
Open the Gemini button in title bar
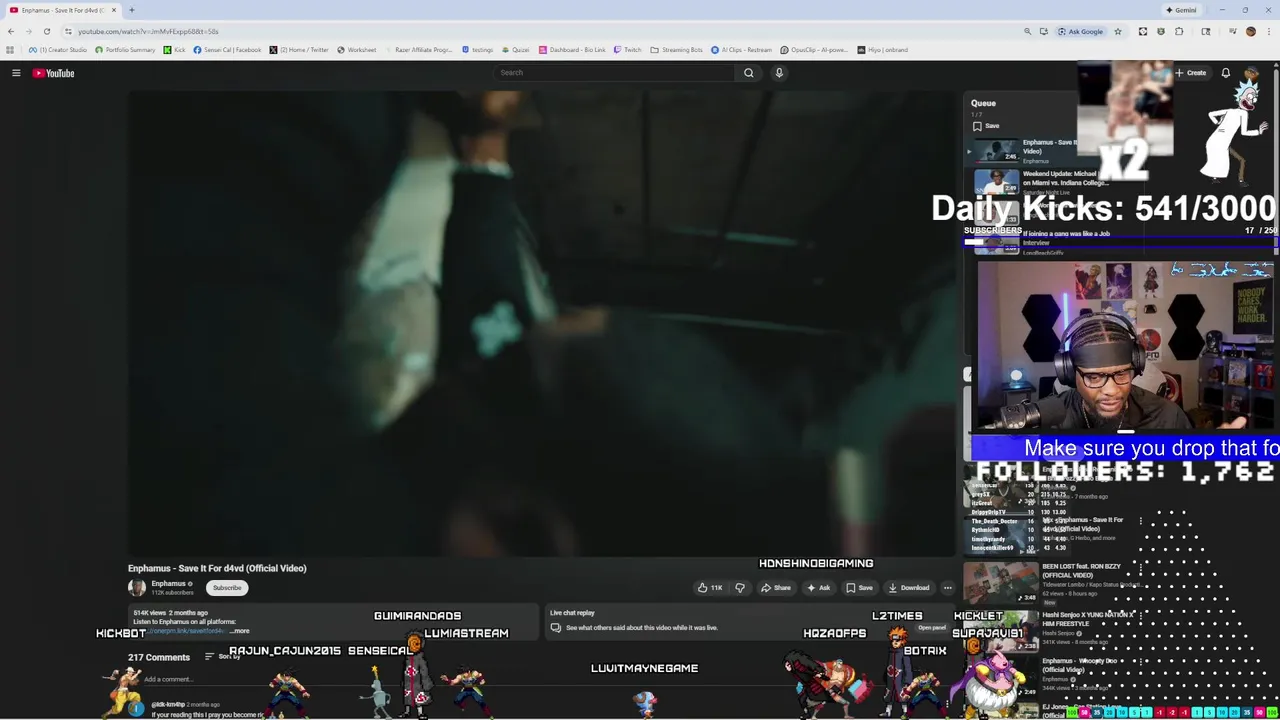point(1181,10)
